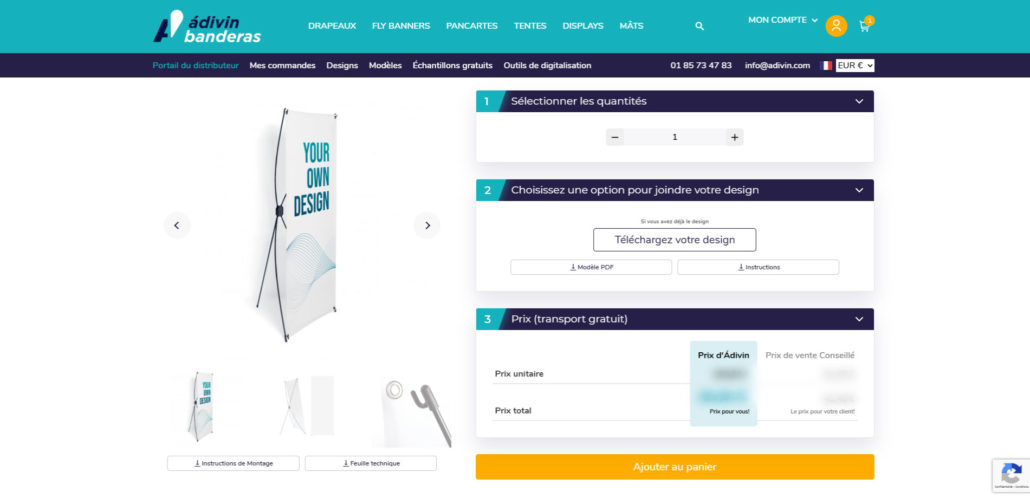
Task: Increase quantity with plus button
Action: pos(734,137)
